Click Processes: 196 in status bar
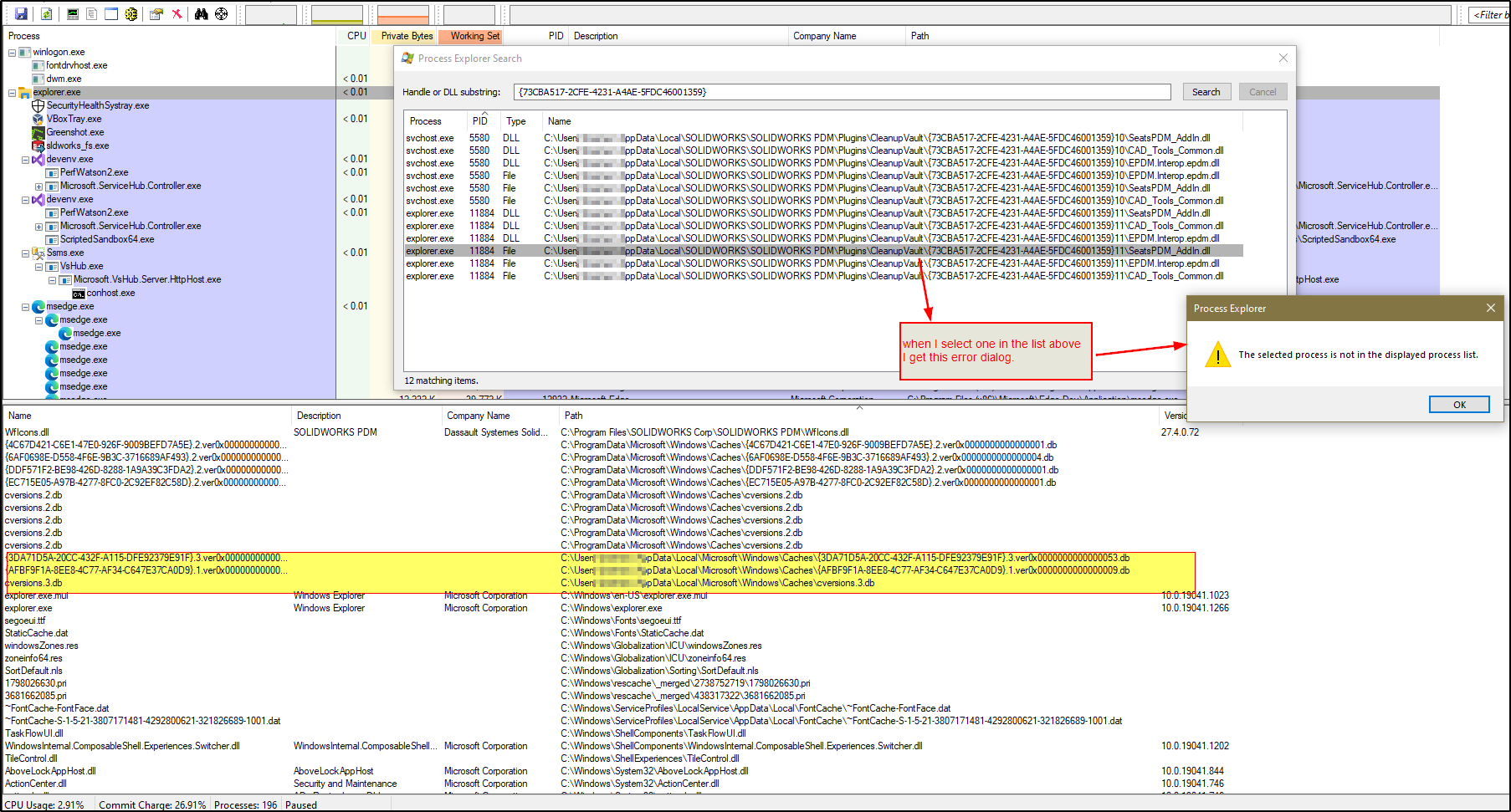Screen dimensions: 1511x812 click(x=246, y=805)
